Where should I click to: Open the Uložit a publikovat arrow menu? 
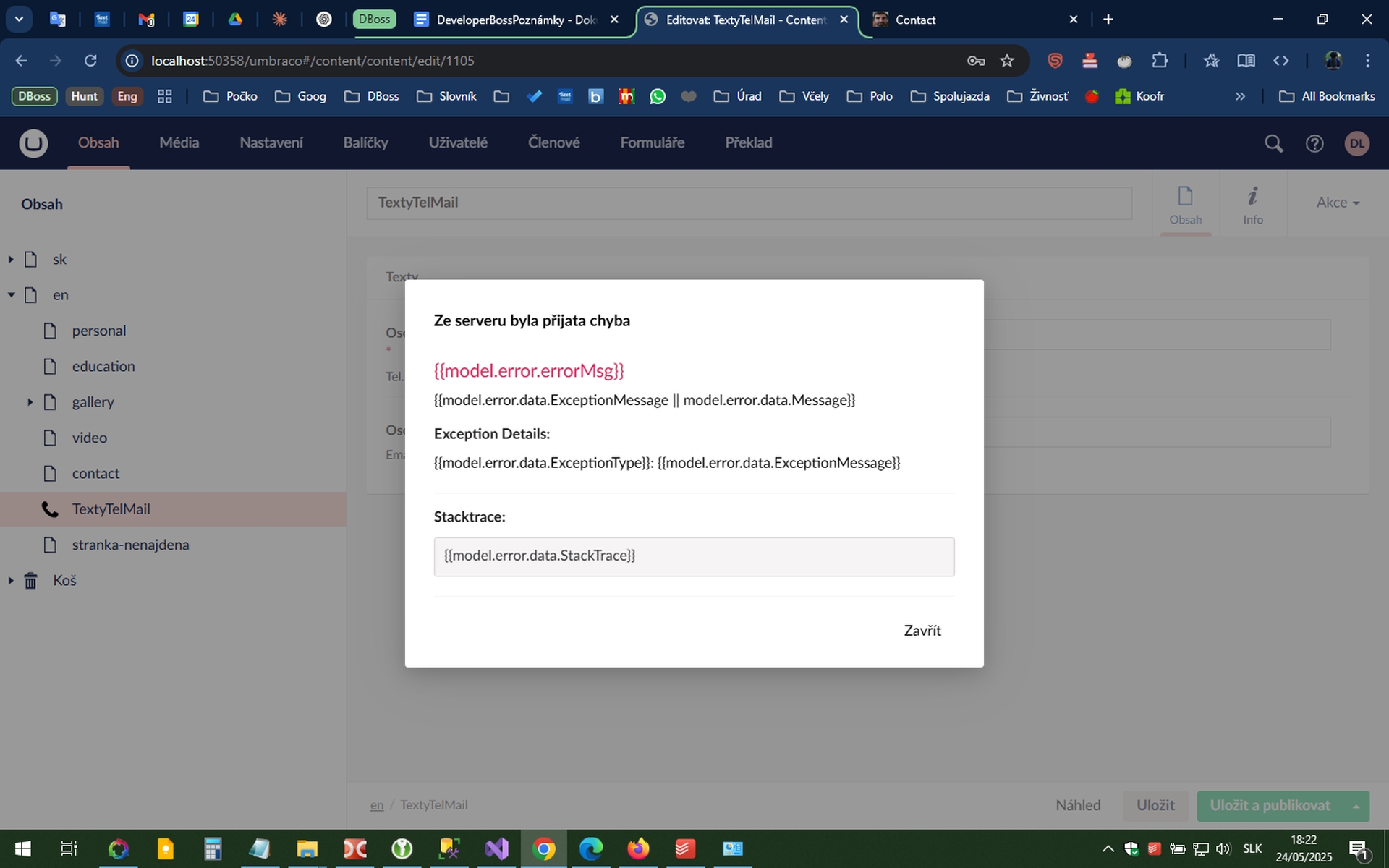tap(1356, 806)
